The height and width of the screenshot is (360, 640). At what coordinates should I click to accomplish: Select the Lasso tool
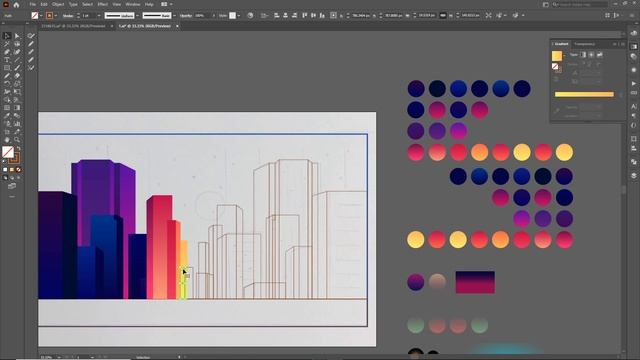coord(17,44)
